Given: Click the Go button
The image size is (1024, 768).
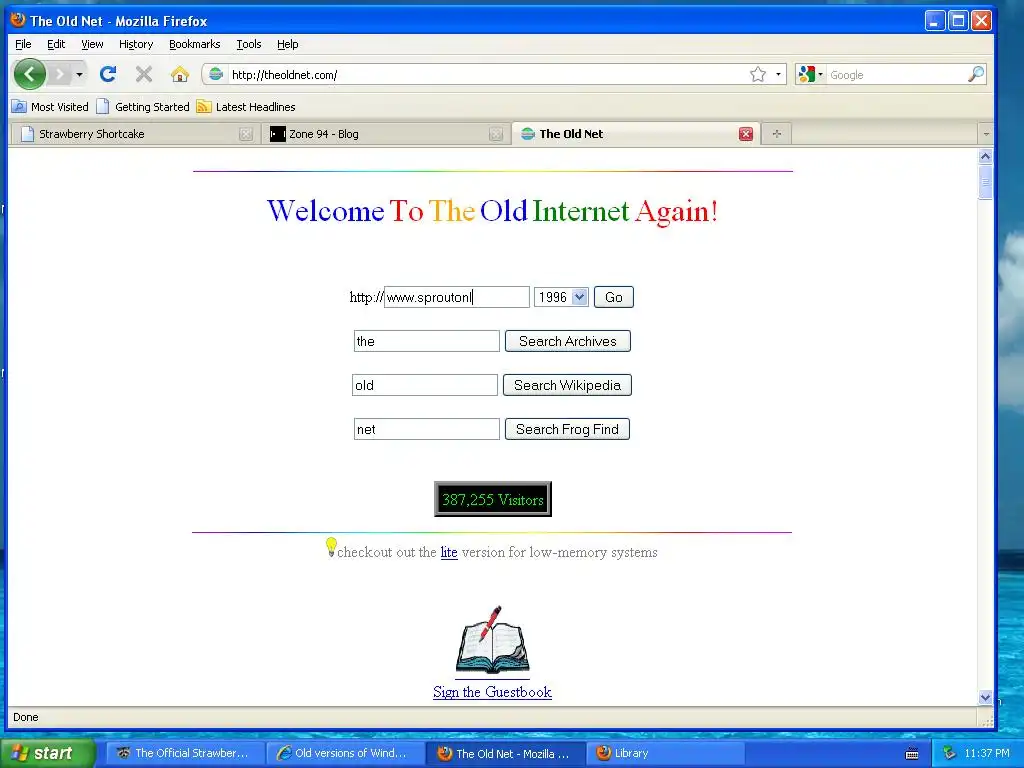Looking at the screenshot, I should pos(614,297).
